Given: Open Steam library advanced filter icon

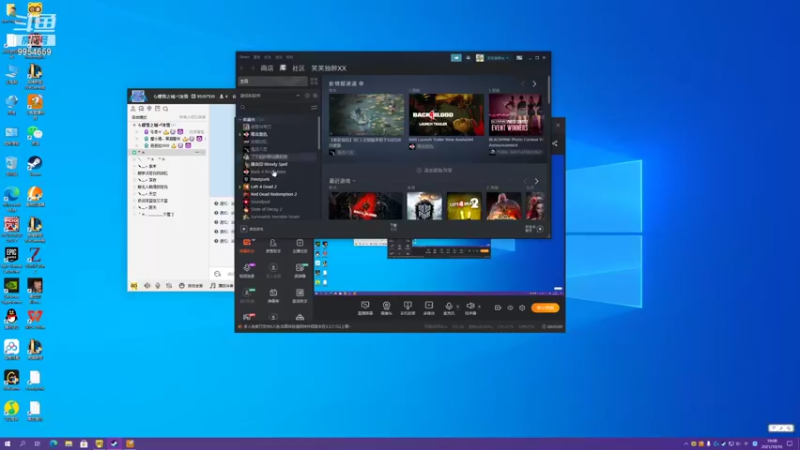Looking at the screenshot, I should (x=314, y=108).
